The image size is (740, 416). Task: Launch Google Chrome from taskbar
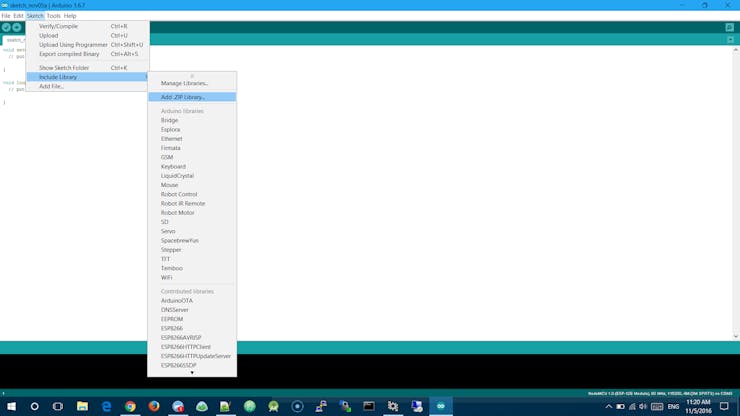click(x=130, y=406)
